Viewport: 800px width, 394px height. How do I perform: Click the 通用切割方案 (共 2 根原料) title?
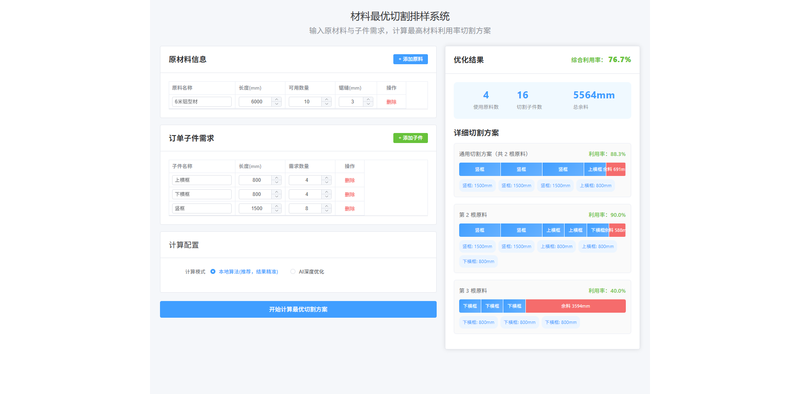pos(493,154)
